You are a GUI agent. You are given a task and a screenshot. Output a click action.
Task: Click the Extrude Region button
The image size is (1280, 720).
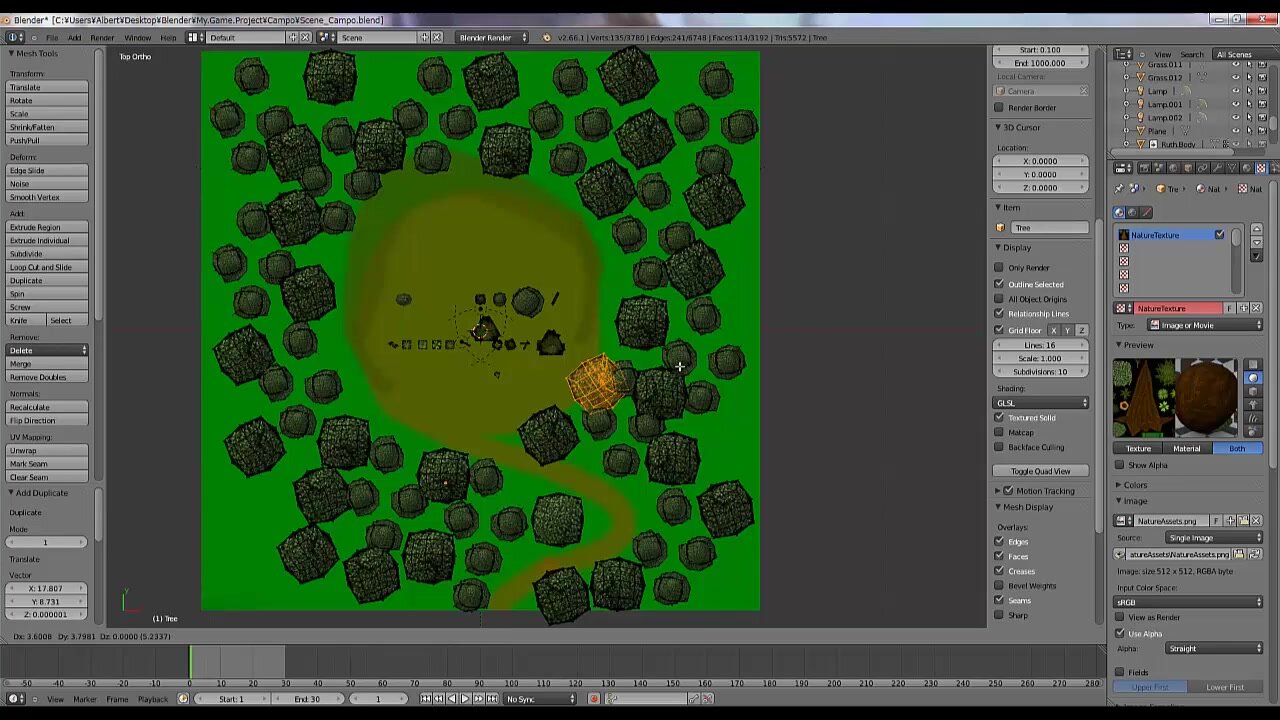48,227
